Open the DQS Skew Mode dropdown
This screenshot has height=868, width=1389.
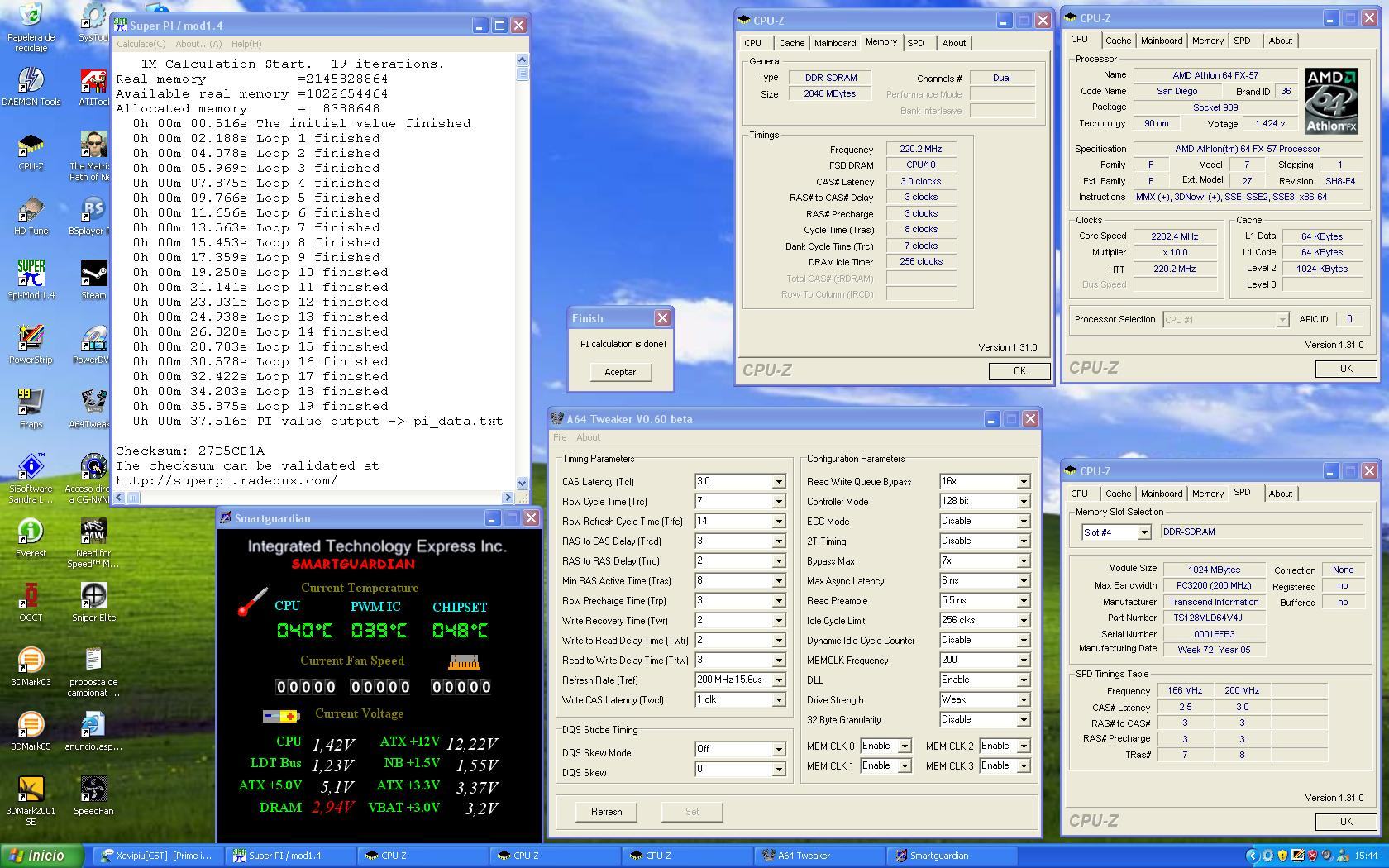[778, 750]
